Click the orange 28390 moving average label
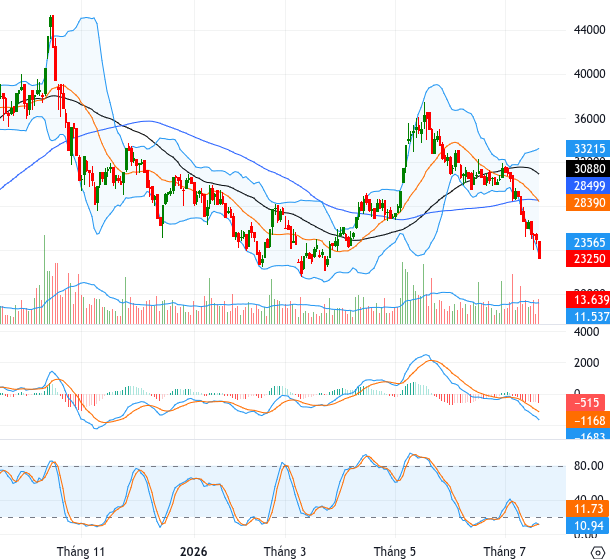This screenshot has height=559, width=610. pyautogui.click(x=588, y=203)
